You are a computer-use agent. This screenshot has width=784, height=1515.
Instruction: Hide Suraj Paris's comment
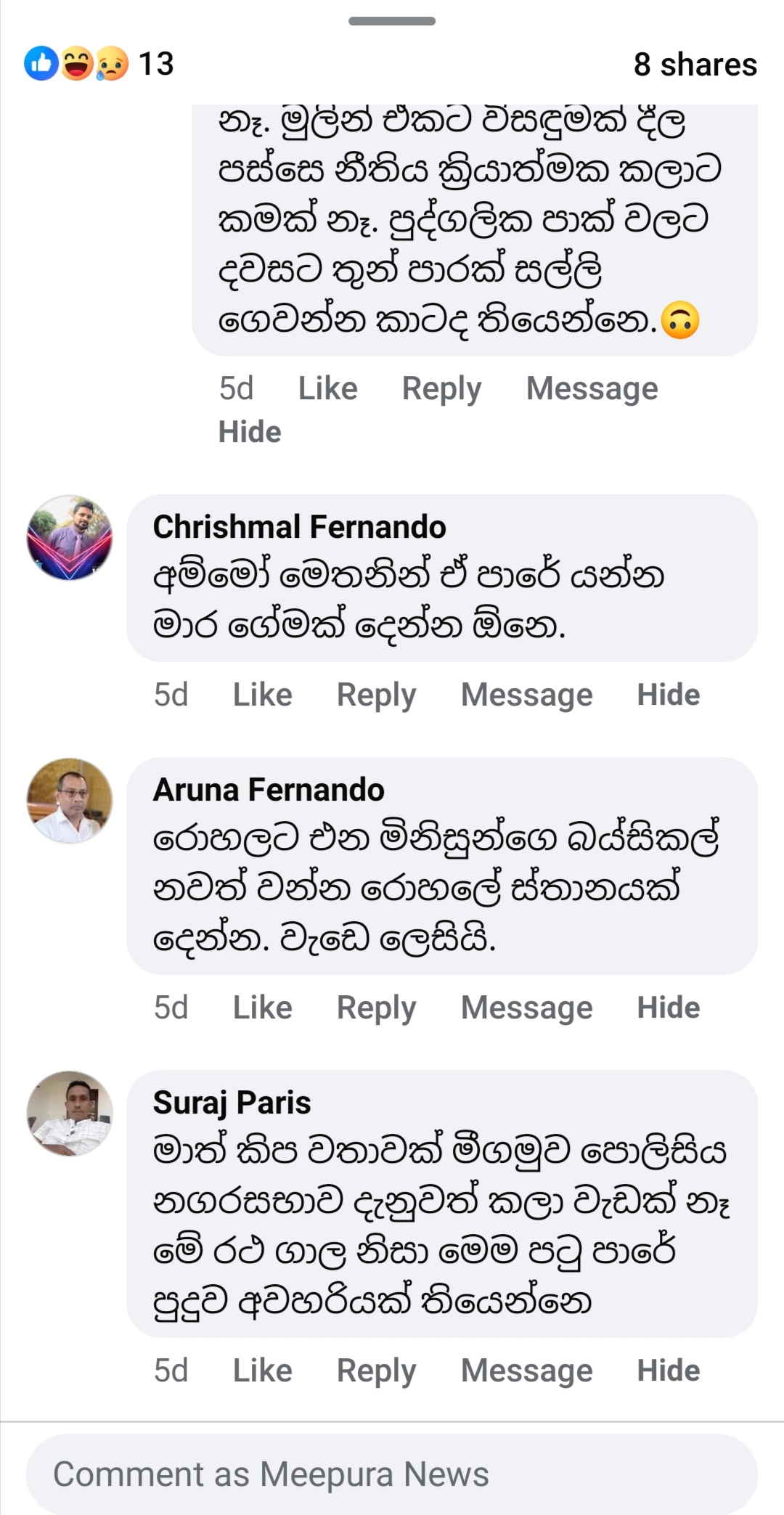(668, 1371)
